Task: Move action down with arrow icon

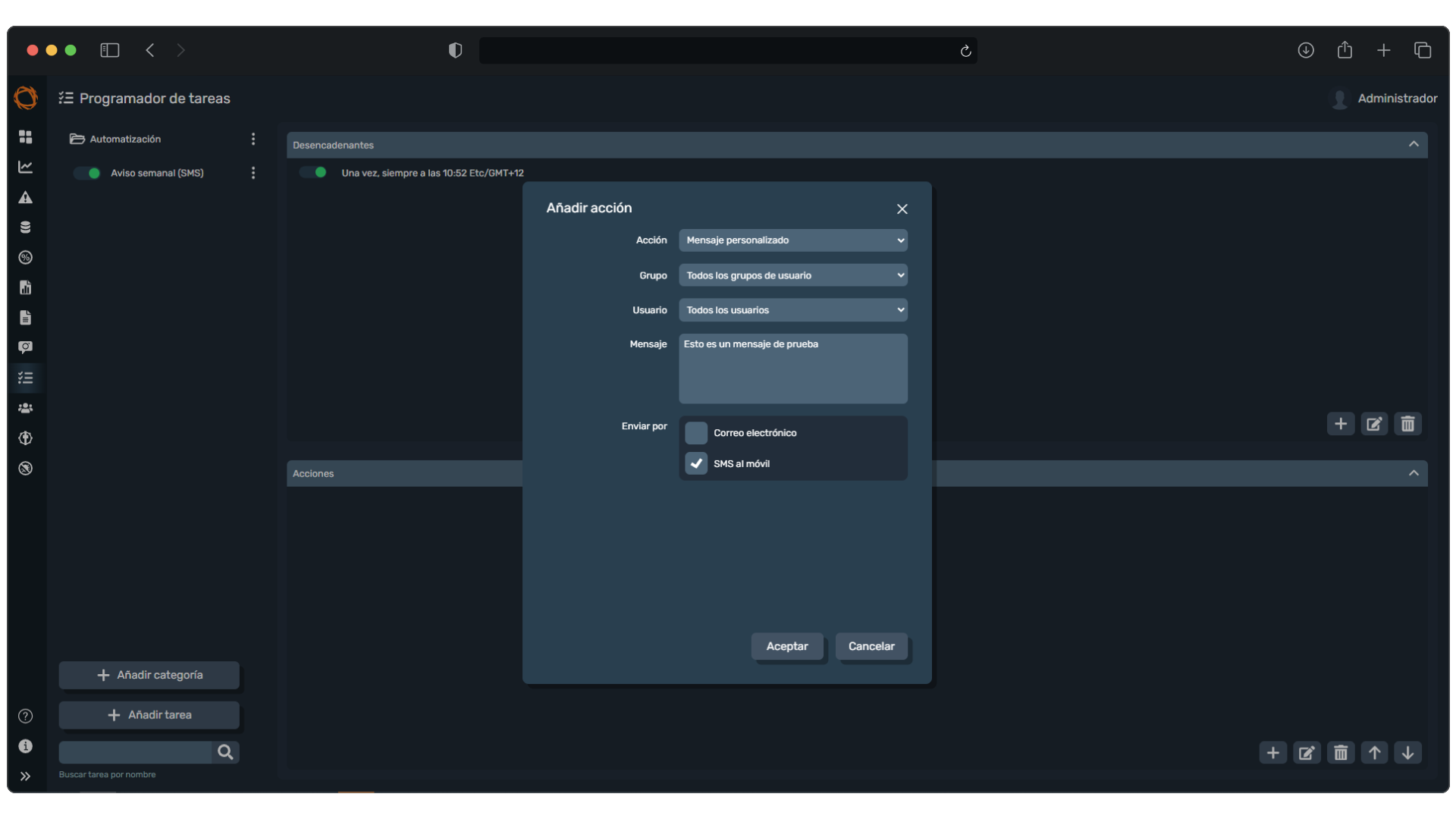Action: [1407, 753]
